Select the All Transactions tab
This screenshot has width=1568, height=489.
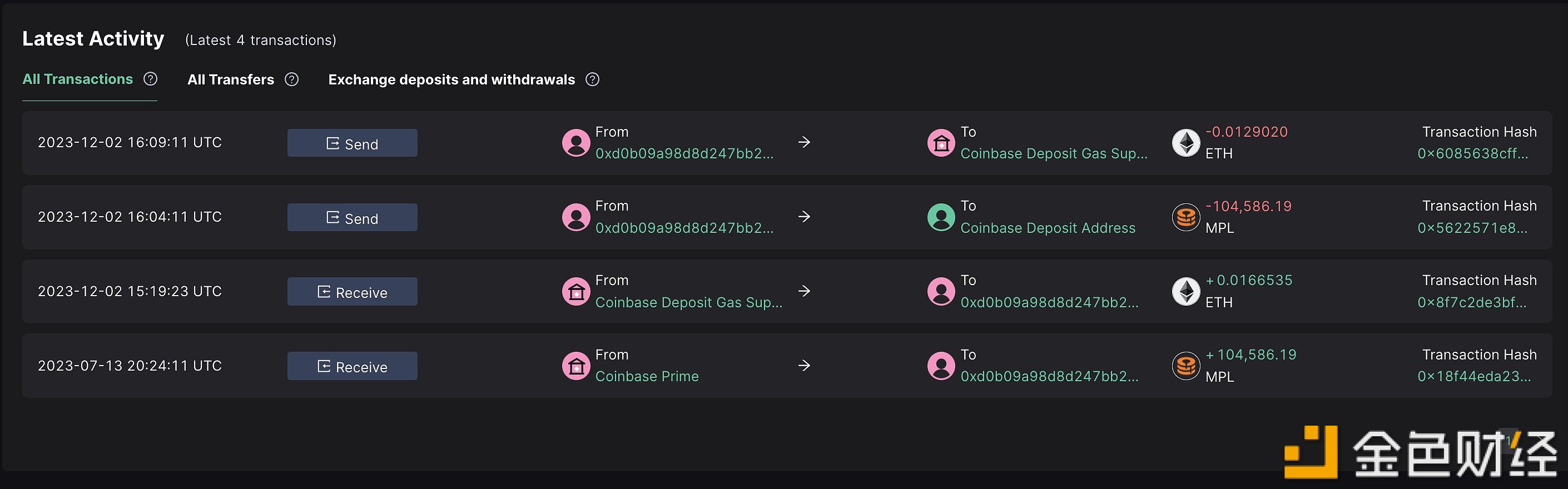coord(77,79)
